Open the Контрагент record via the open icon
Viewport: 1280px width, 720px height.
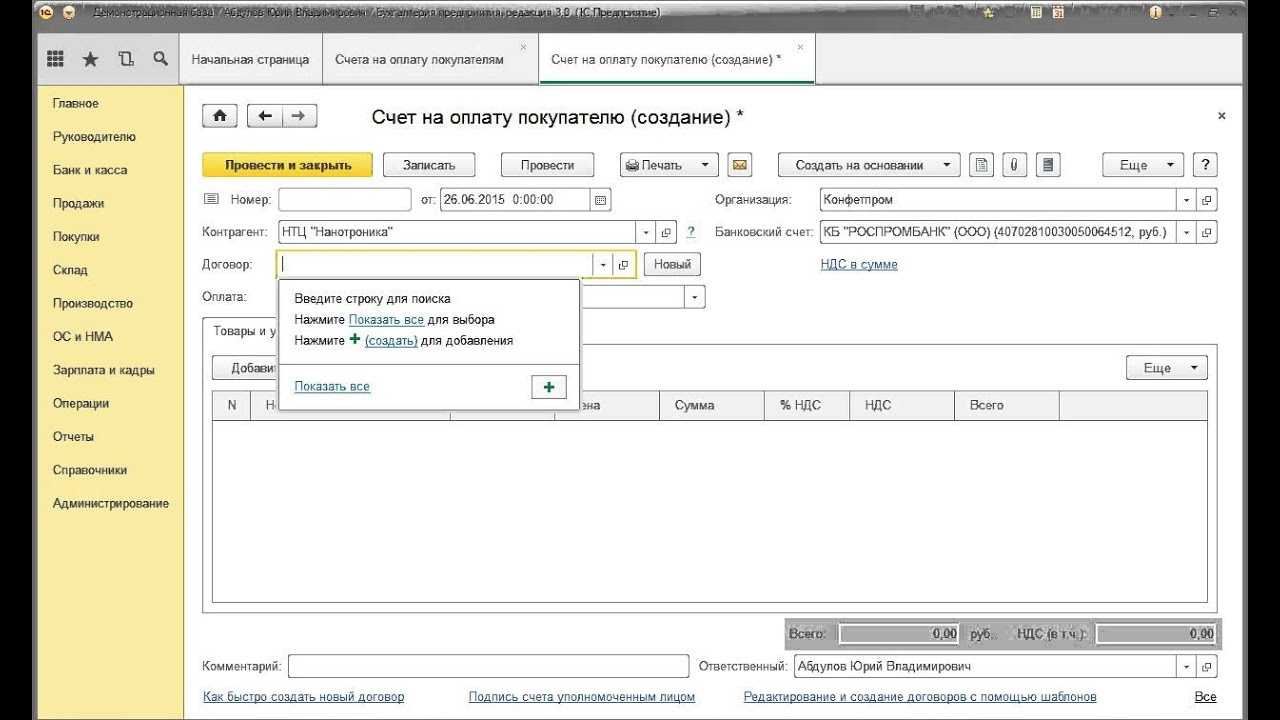[666, 232]
